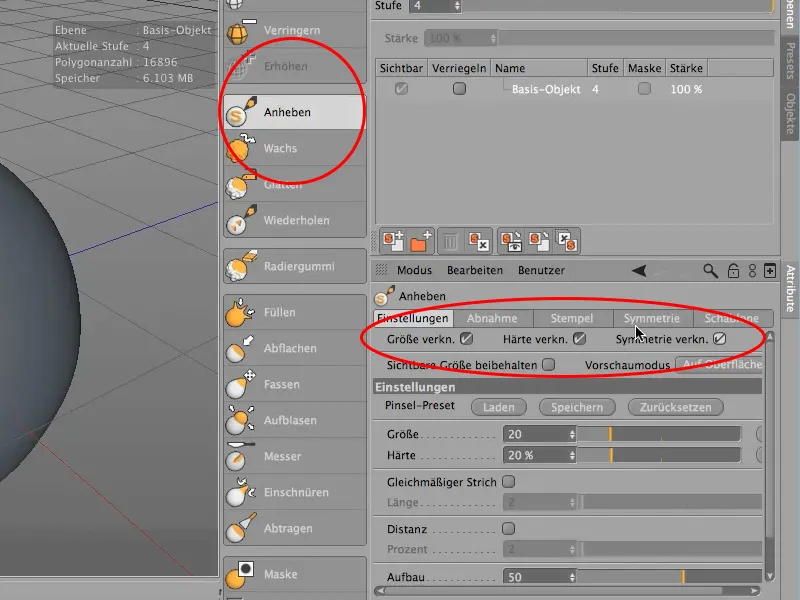Image resolution: width=800 pixels, height=600 pixels.
Task: Select the Erhöhen subdivide tool
Action: point(295,66)
